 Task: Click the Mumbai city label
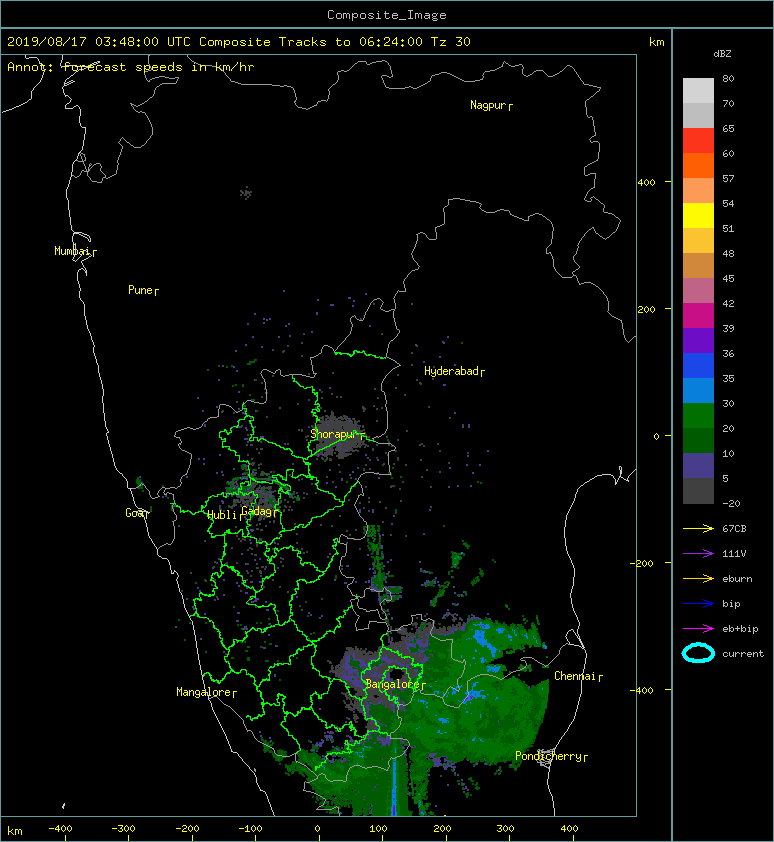point(72,251)
